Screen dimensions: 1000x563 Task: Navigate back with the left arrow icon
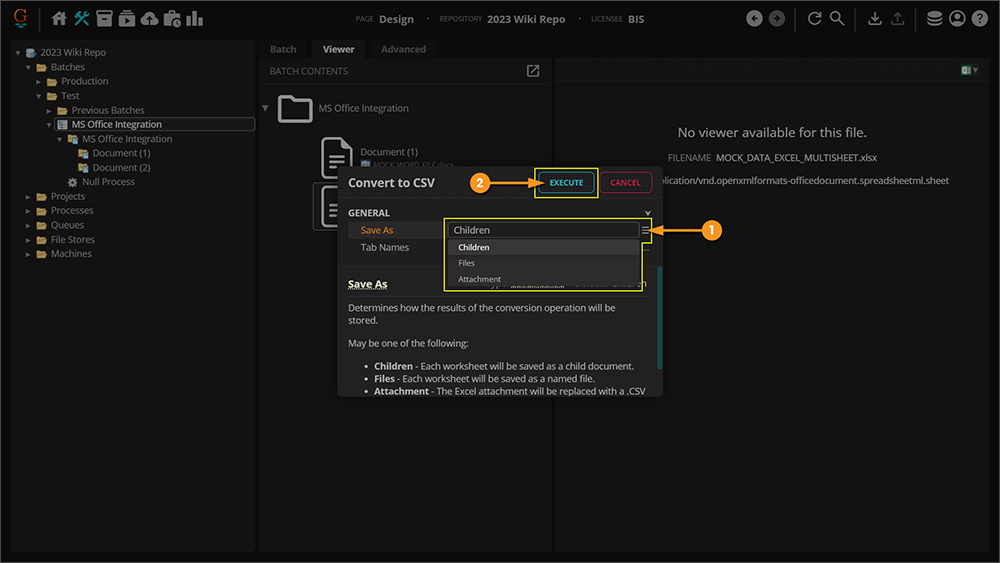coord(754,18)
